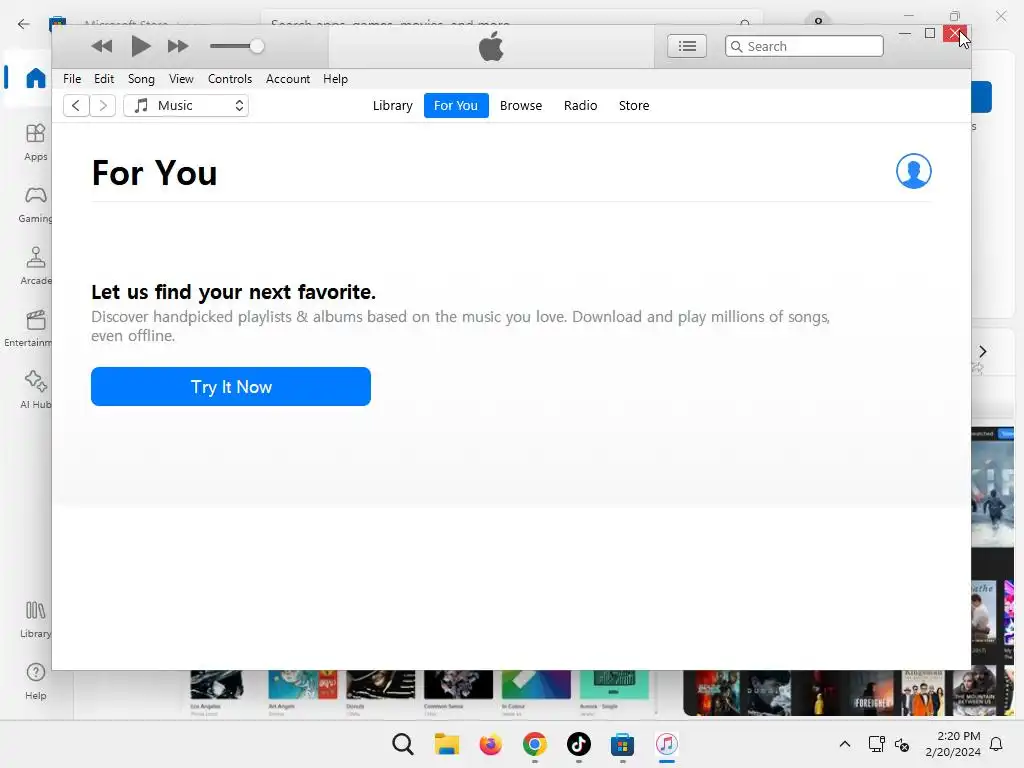Viewport: 1024px width, 768px height.
Task: Select the For You tab
Action: (x=456, y=106)
